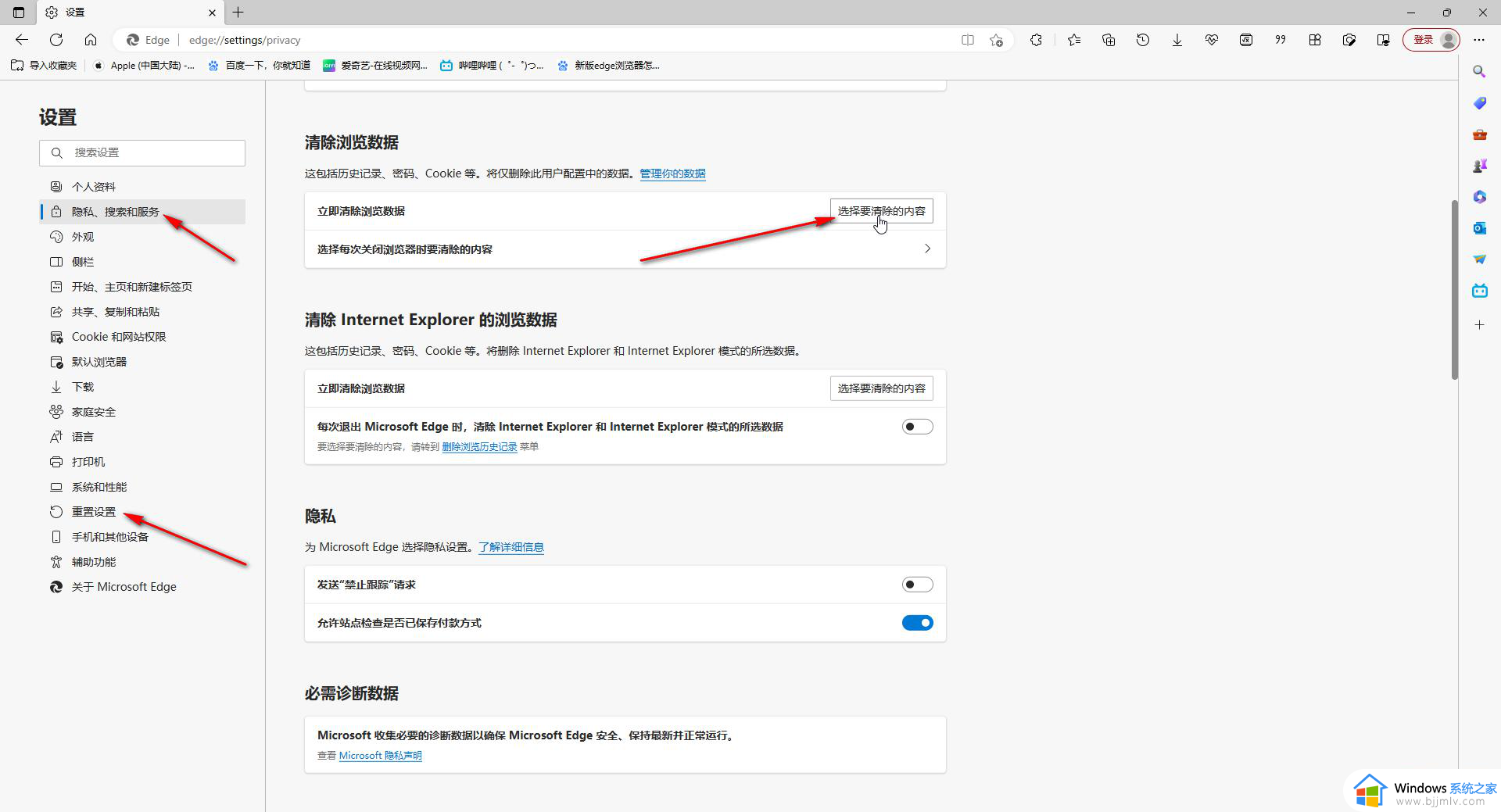Open 系统和性能 settings section
1501x812 pixels.
pyautogui.click(x=142, y=487)
